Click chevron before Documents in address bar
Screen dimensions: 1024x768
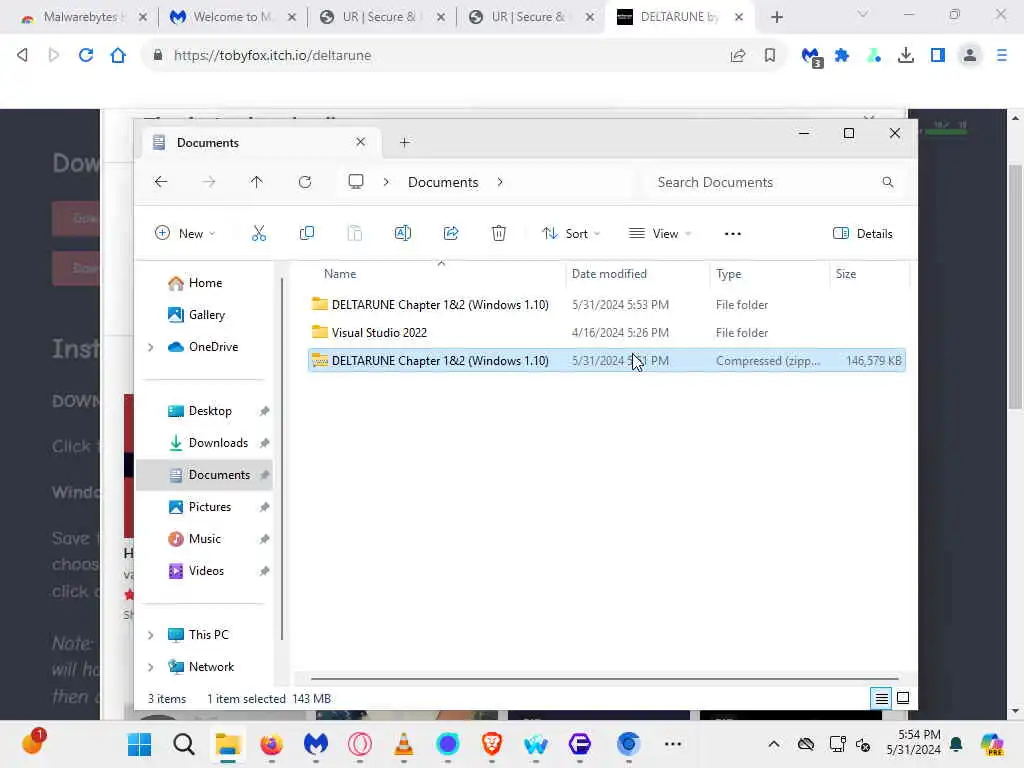pyautogui.click(x=386, y=182)
